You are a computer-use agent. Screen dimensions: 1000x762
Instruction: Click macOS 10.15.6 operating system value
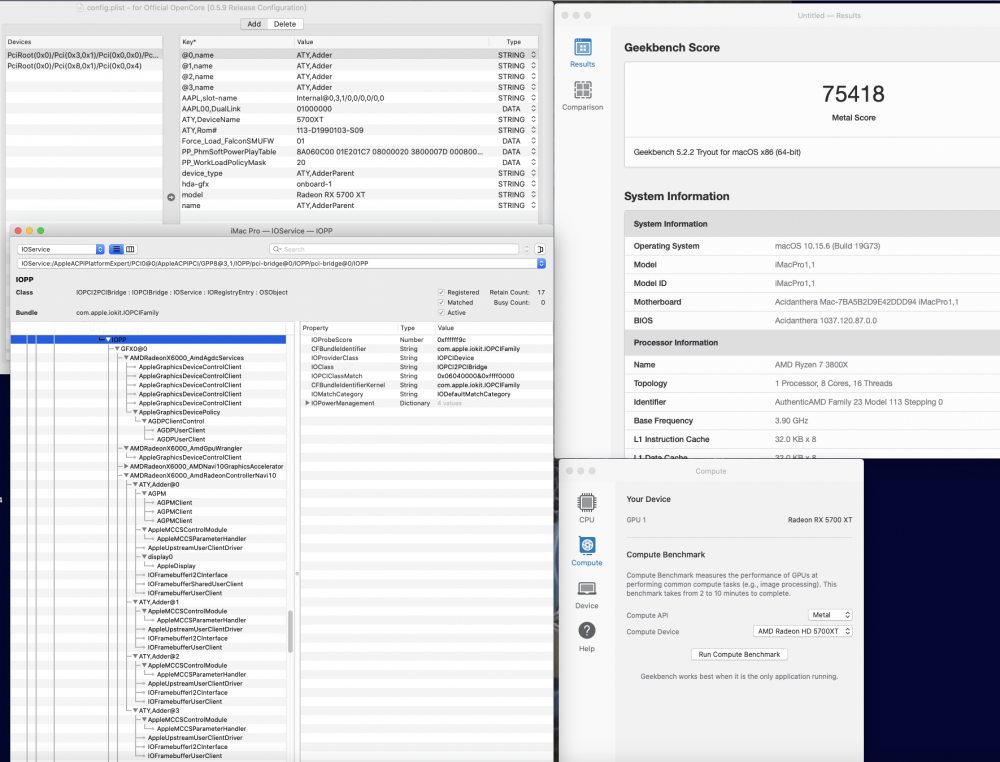pyautogui.click(x=827, y=246)
